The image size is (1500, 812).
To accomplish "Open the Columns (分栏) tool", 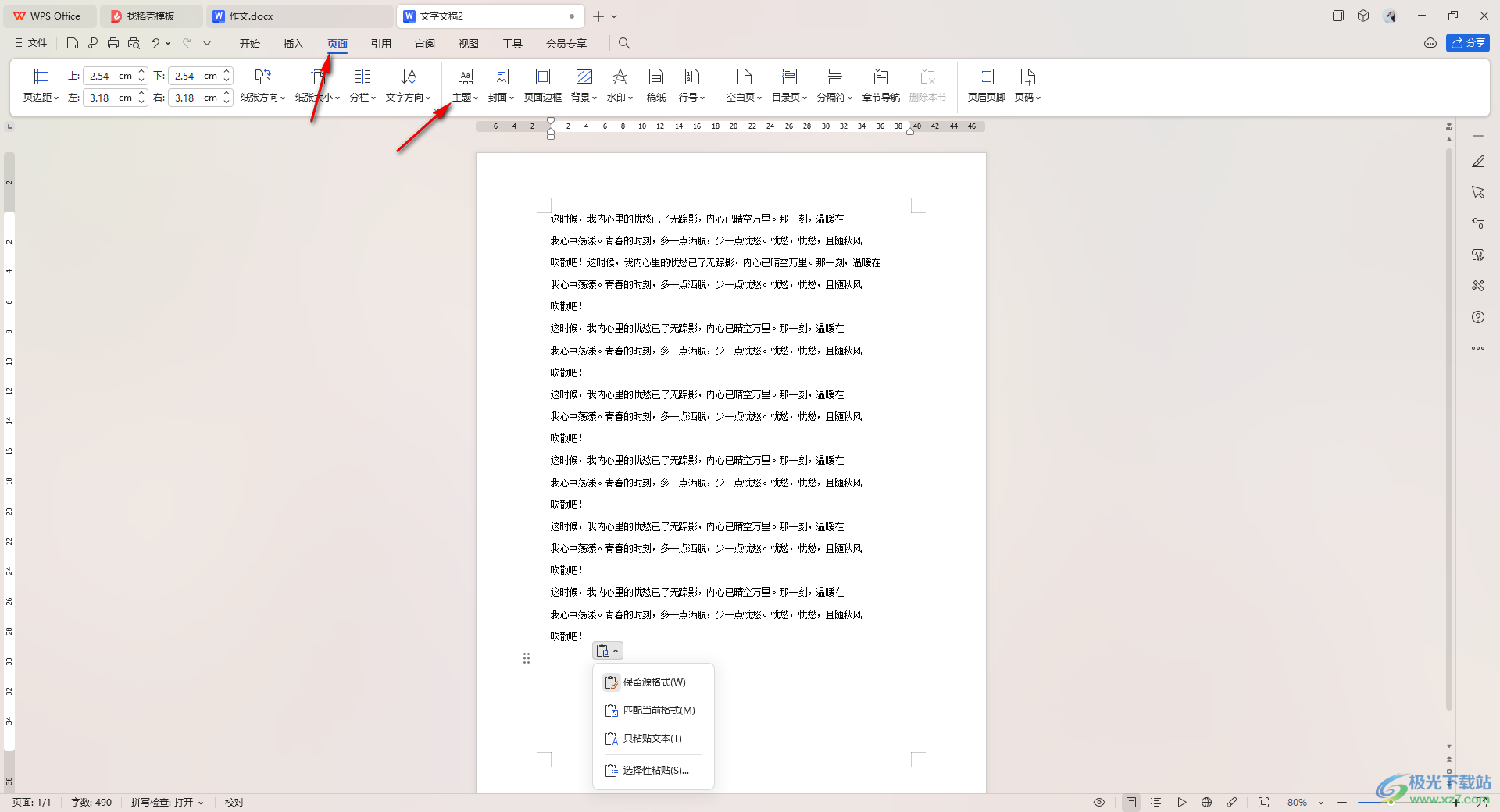I will click(362, 85).
